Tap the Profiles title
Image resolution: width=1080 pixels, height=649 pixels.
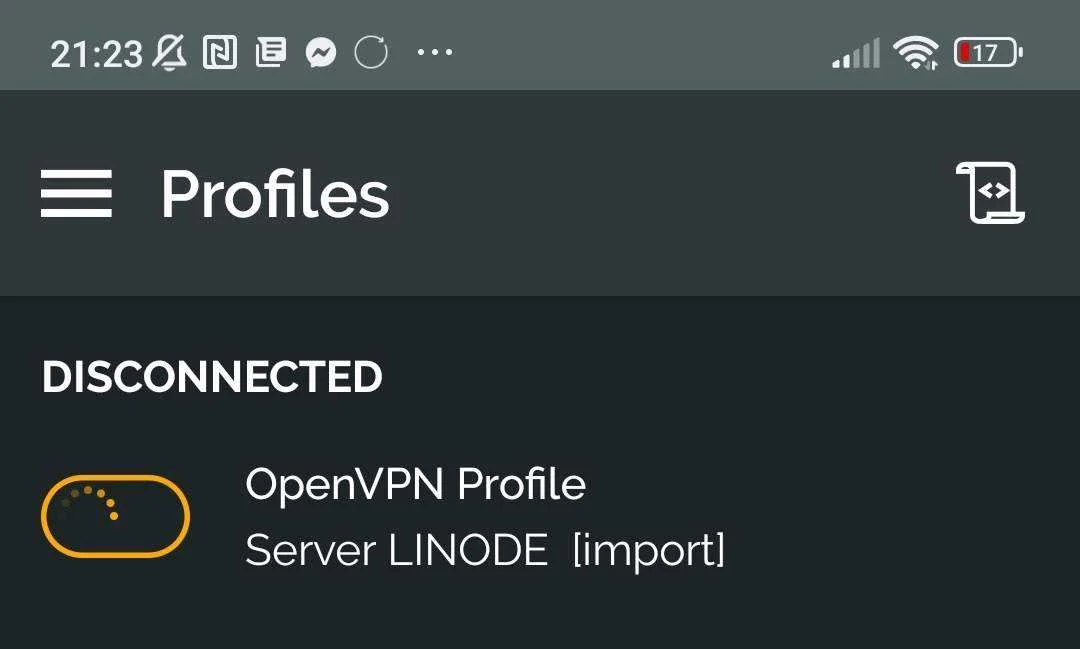pyautogui.click(x=276, y=195)
